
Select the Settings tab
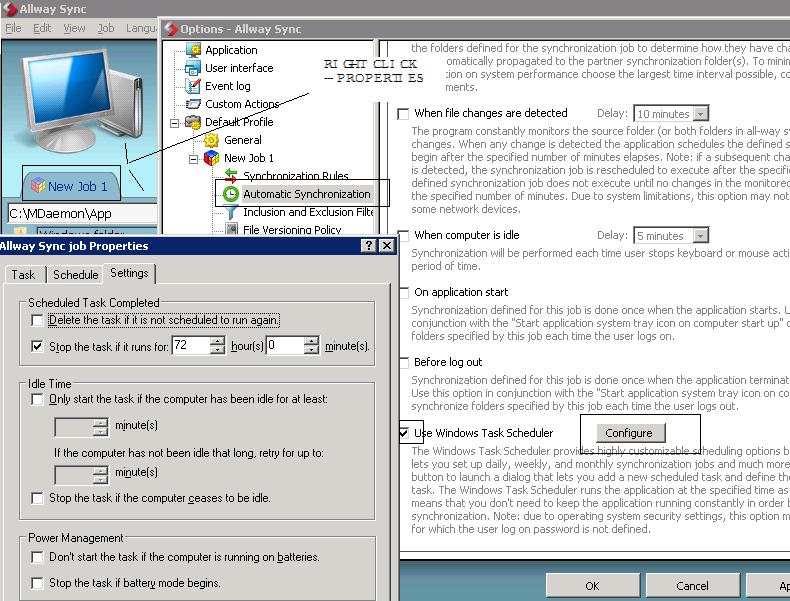point(129,273)
